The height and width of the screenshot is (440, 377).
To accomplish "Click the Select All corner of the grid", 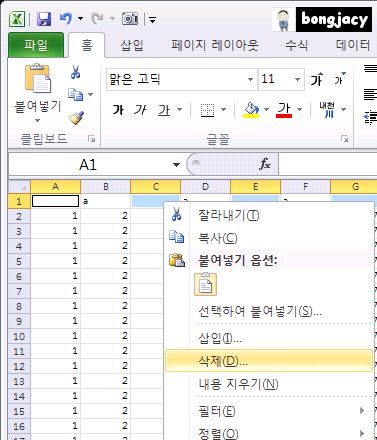I will tap(19, 187).
